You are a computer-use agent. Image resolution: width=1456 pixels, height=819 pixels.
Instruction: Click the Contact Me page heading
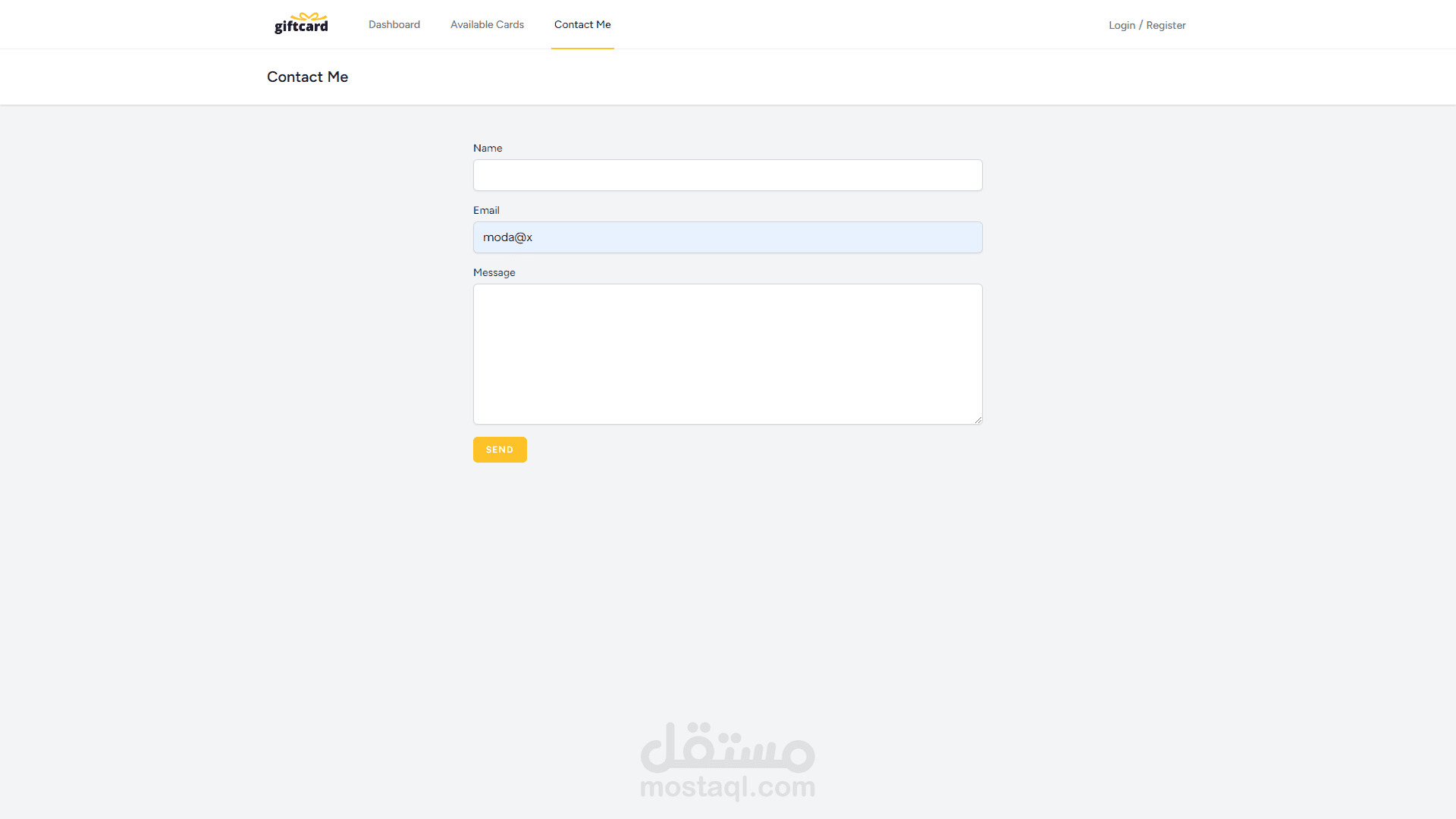[x=307, y=77]
